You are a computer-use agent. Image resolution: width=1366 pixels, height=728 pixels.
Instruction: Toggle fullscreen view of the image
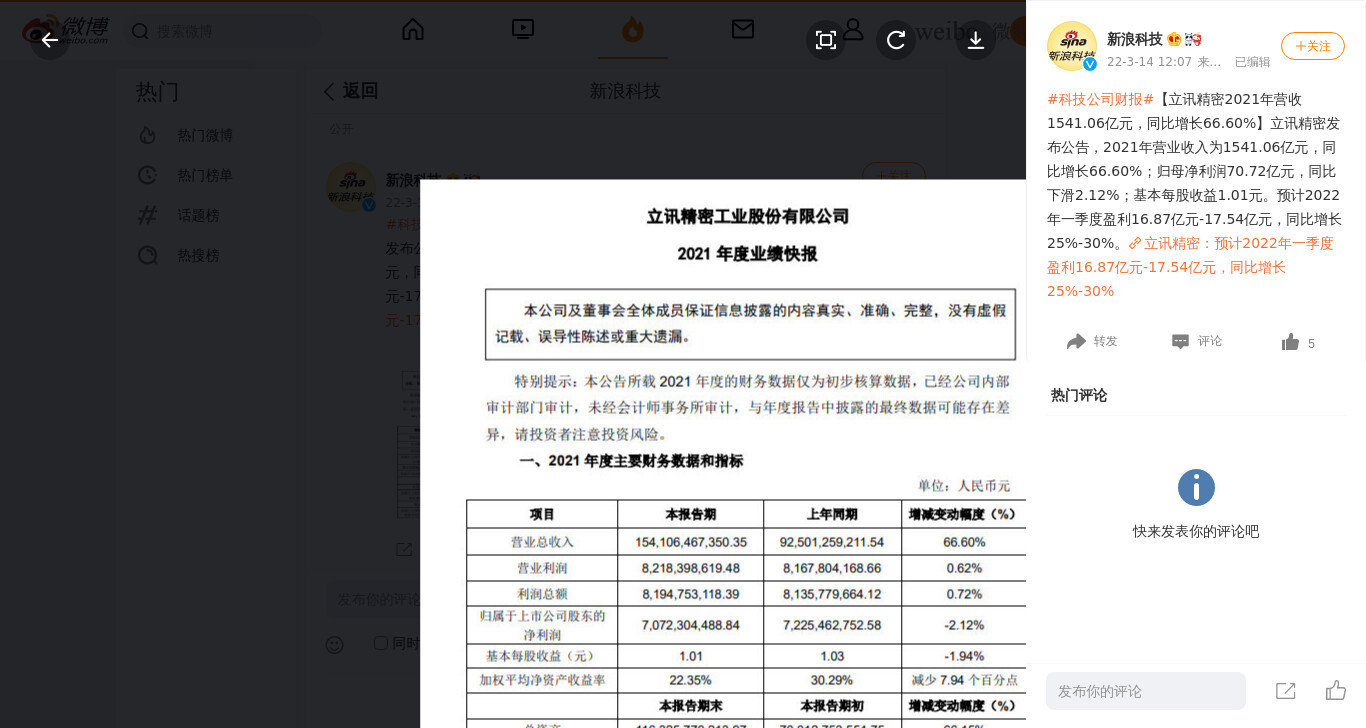tap(826, 40)
